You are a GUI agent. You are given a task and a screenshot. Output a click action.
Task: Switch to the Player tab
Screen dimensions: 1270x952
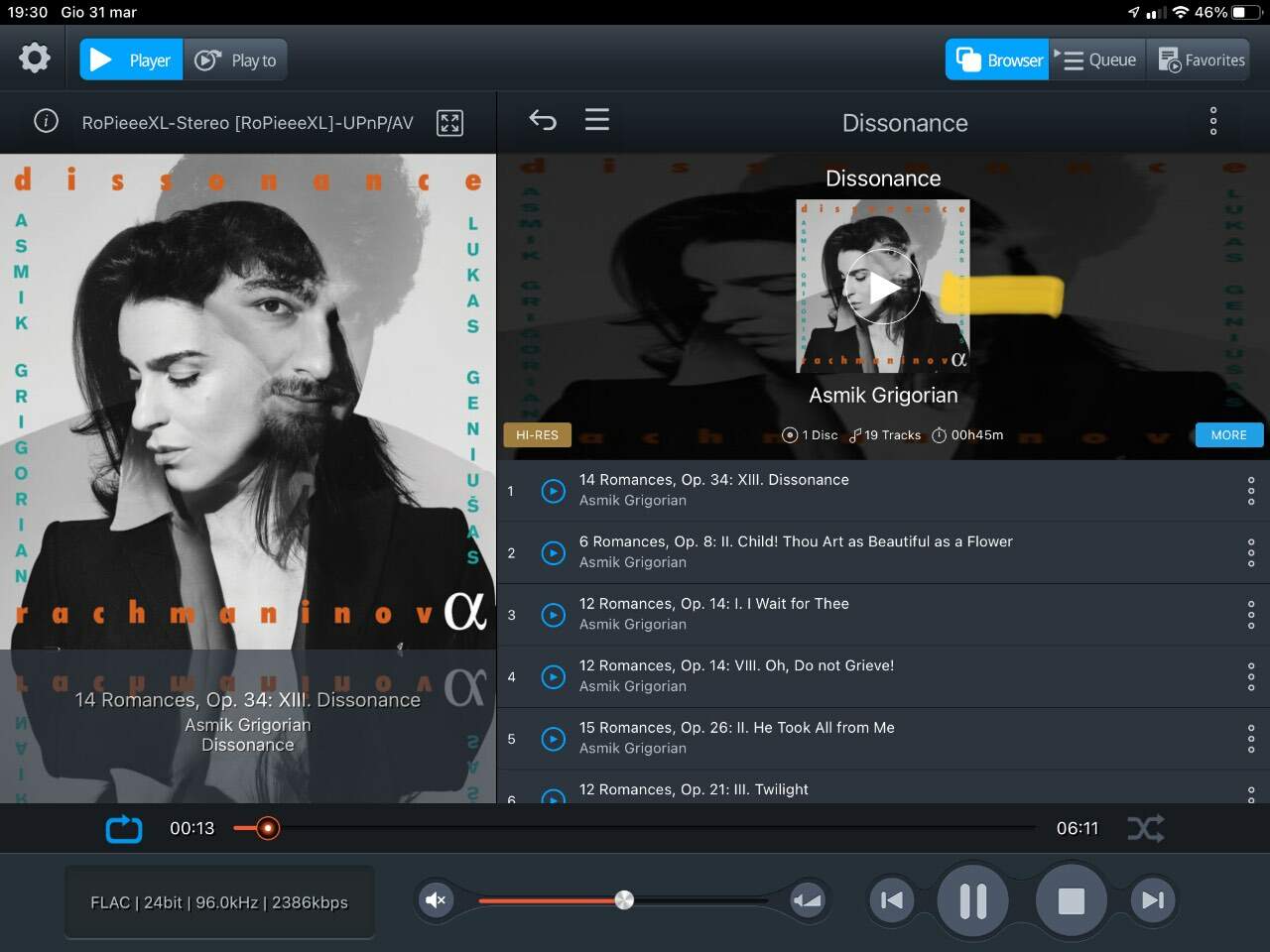pyautogui.click(x=131, y=59)
